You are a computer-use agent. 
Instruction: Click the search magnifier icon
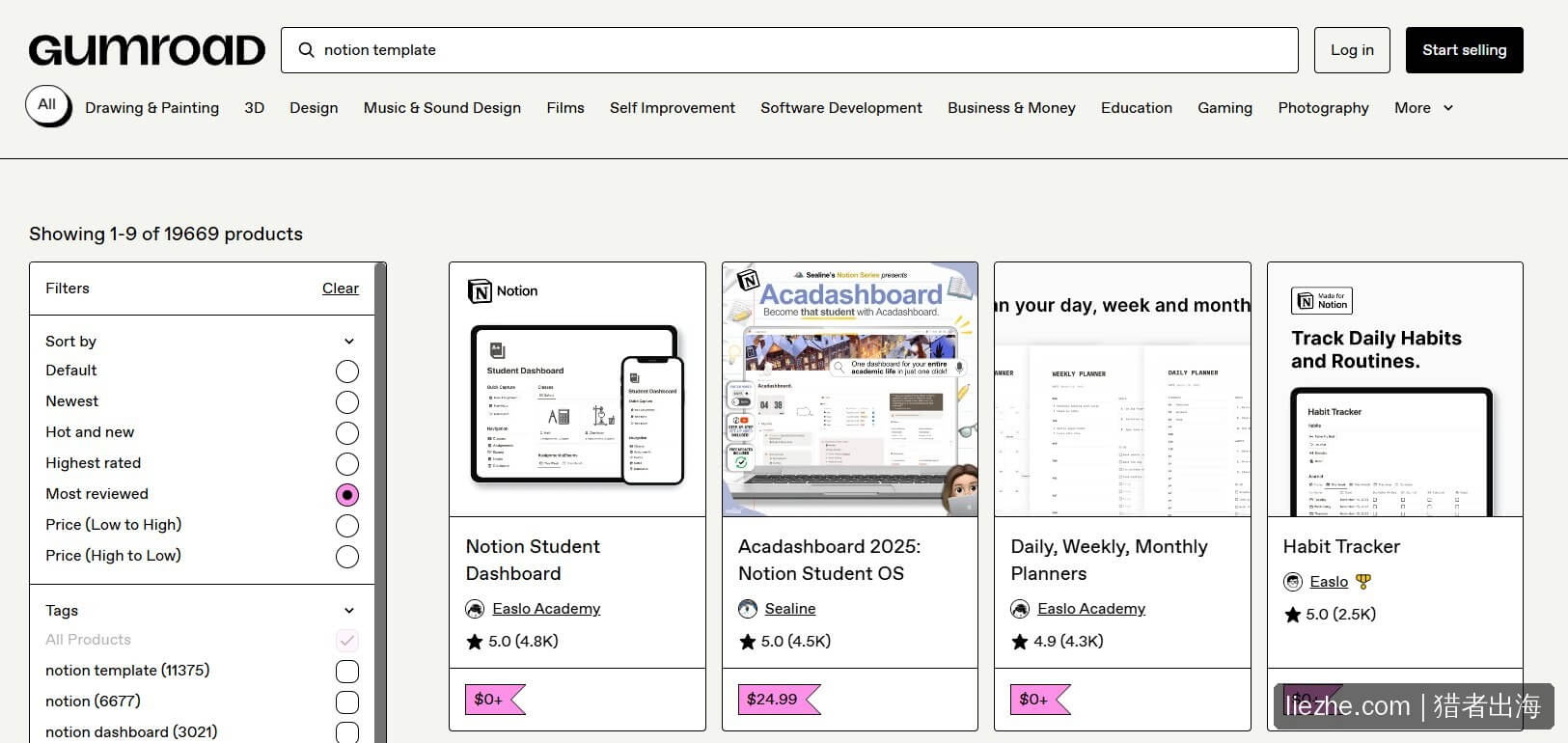click(x=306, y=50)
